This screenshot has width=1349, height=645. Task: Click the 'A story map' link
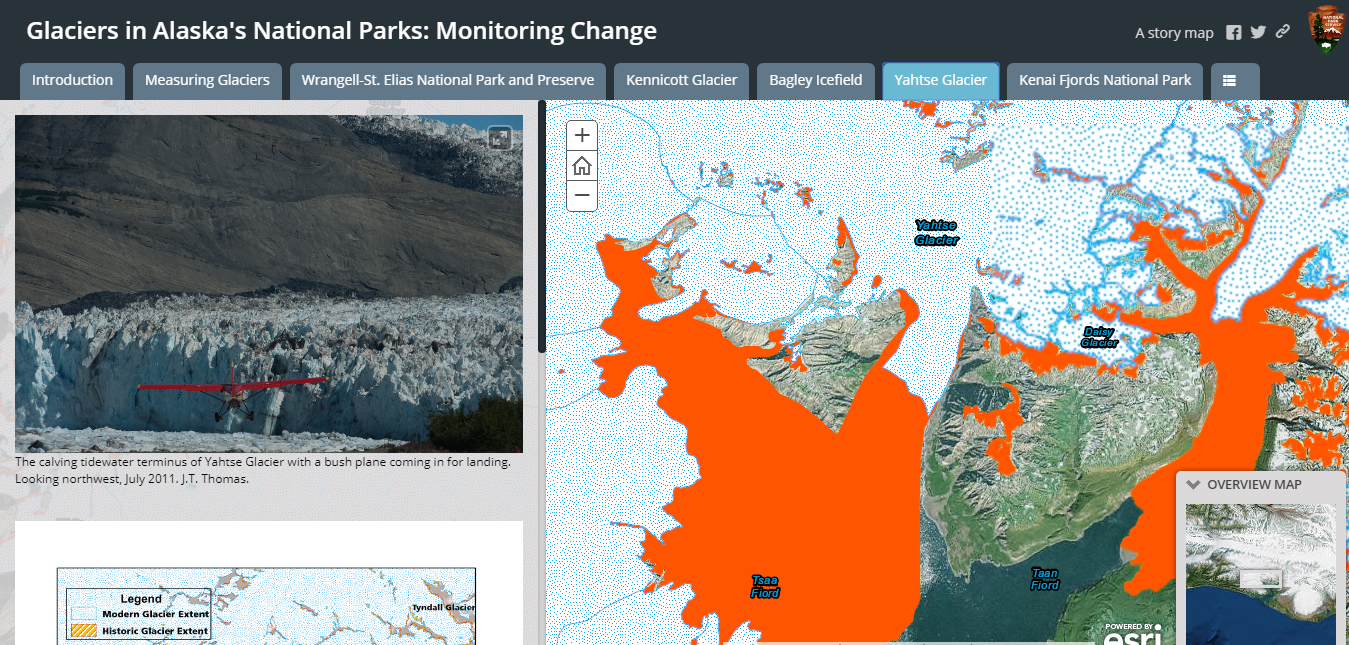tap(1174, 33)
